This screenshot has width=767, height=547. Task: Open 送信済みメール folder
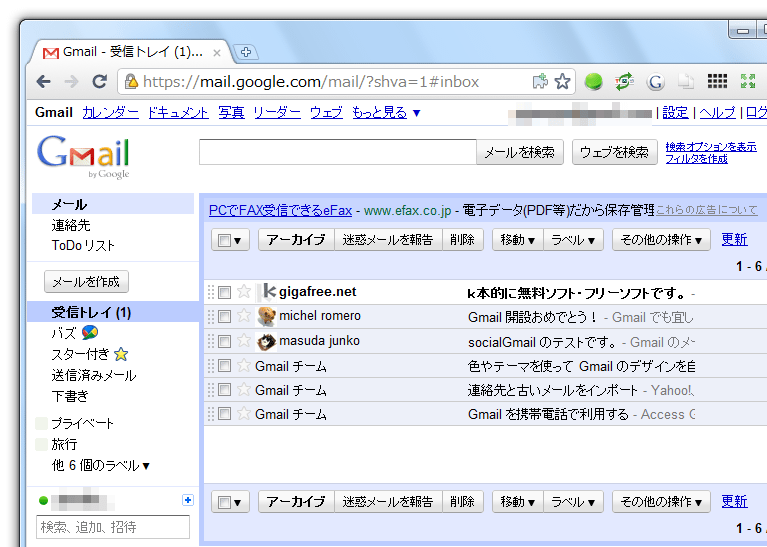[x=94, y=375]
